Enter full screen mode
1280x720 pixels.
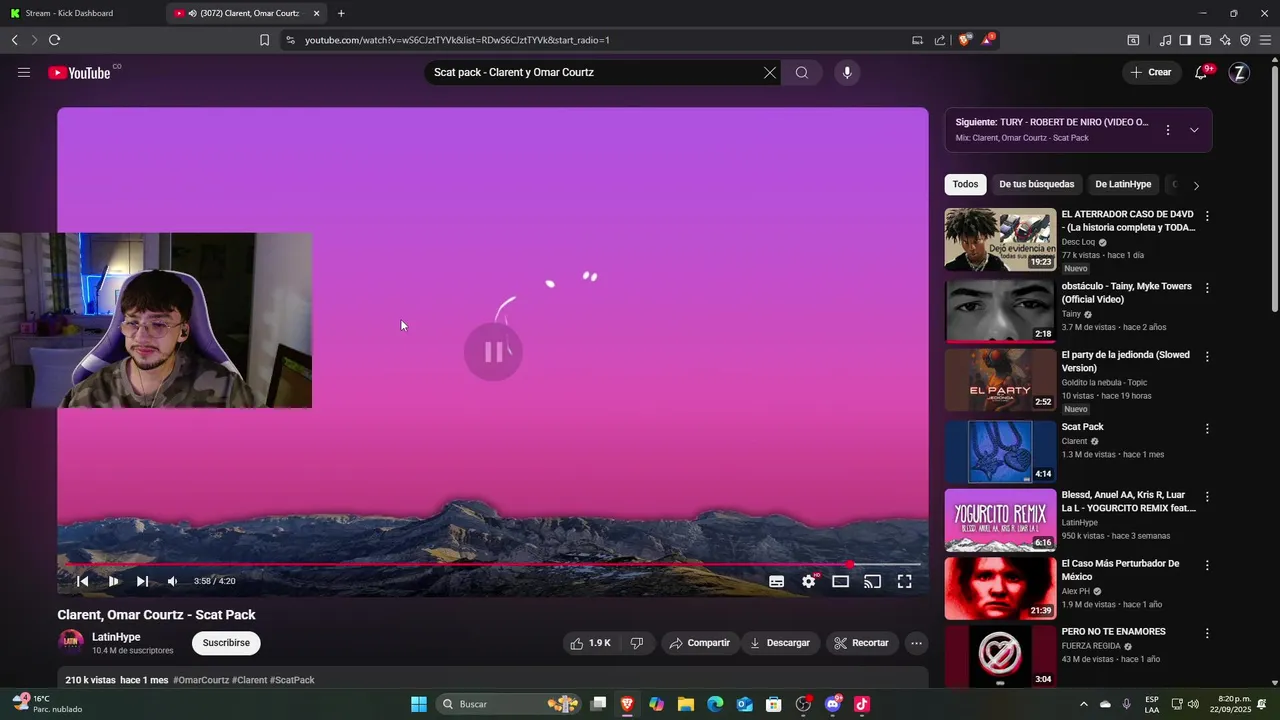tap(904, 581)
